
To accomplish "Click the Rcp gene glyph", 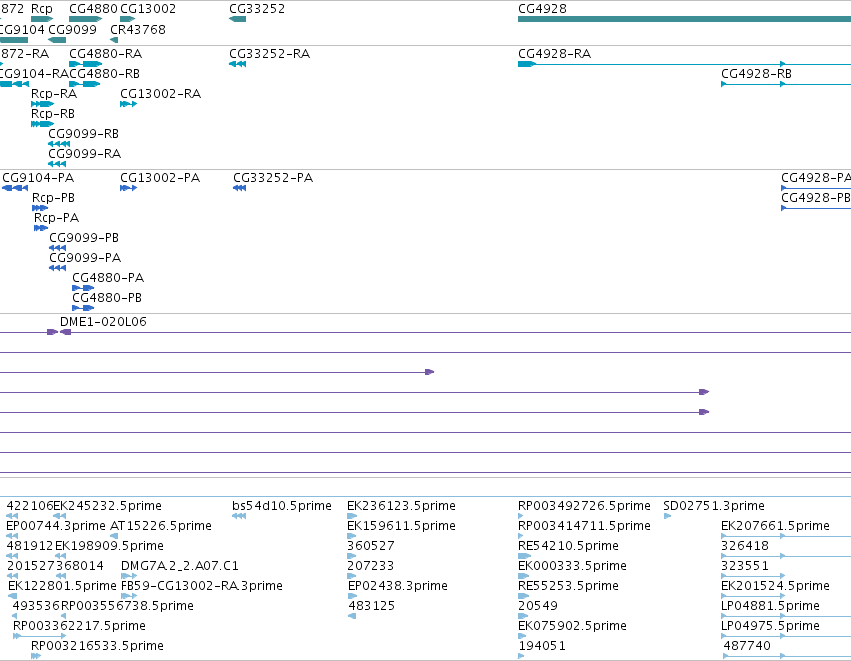I will pos(42,19).
